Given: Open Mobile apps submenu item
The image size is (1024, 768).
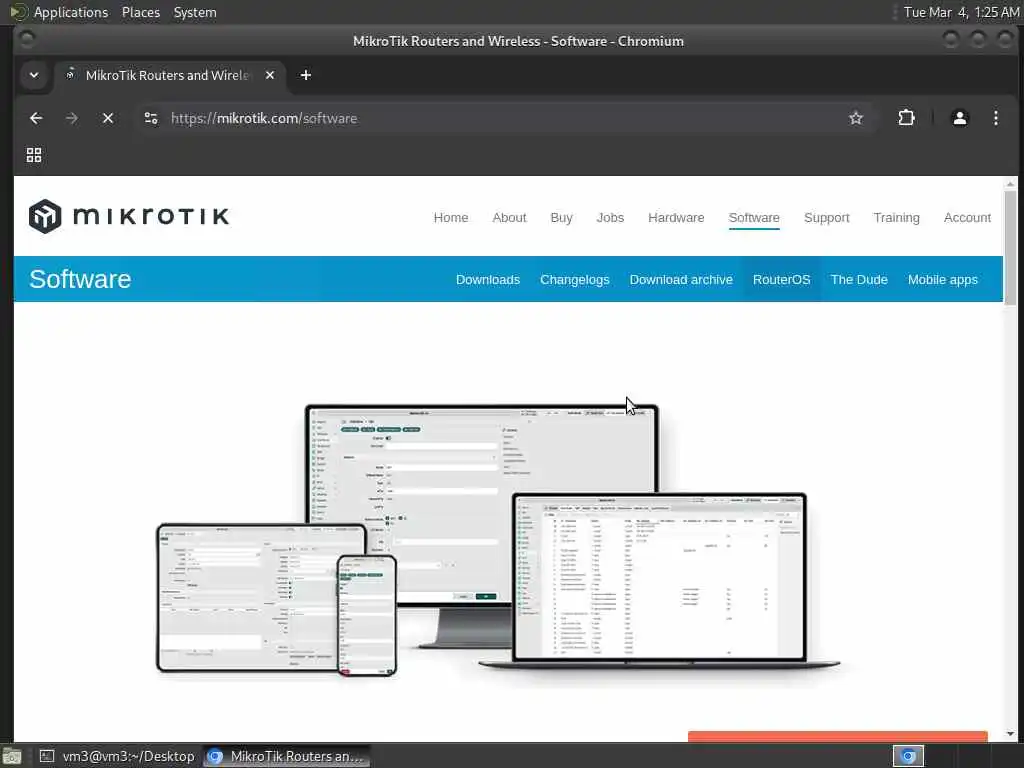Looking at the screenshot, I should (x=942, y=280).
